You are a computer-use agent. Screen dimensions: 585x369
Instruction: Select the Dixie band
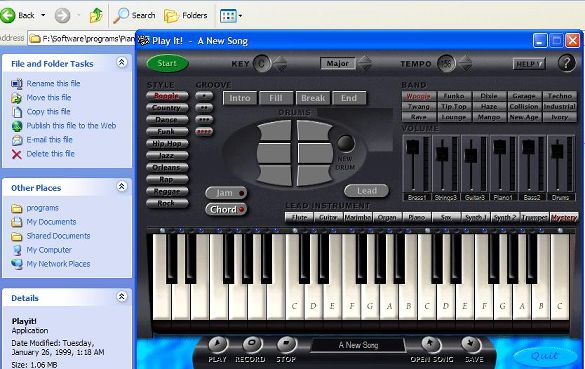489,96
